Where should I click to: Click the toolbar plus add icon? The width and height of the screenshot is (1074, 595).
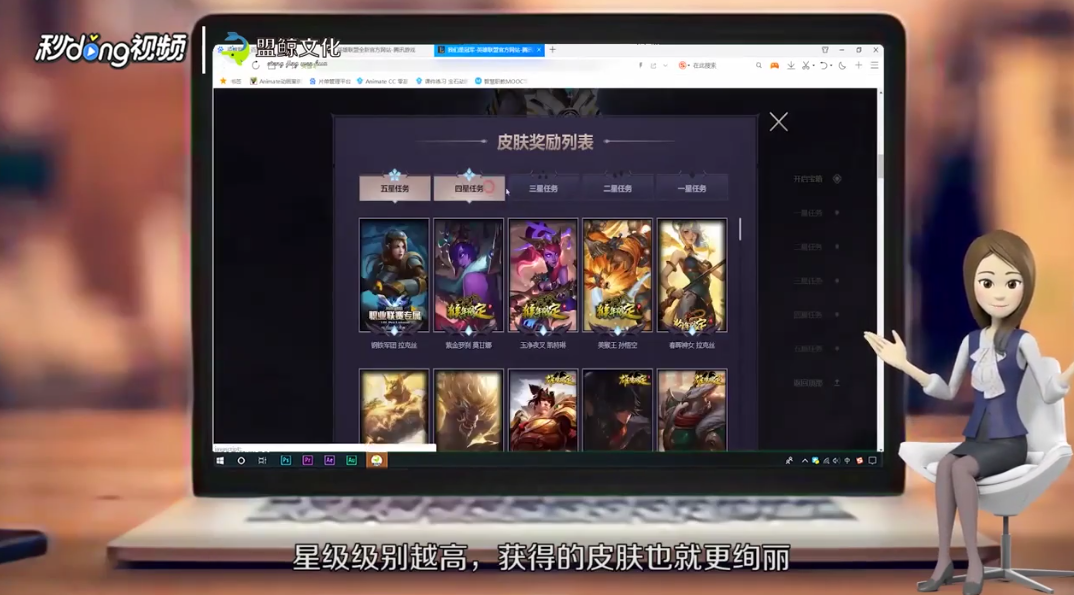pos(858,66)
